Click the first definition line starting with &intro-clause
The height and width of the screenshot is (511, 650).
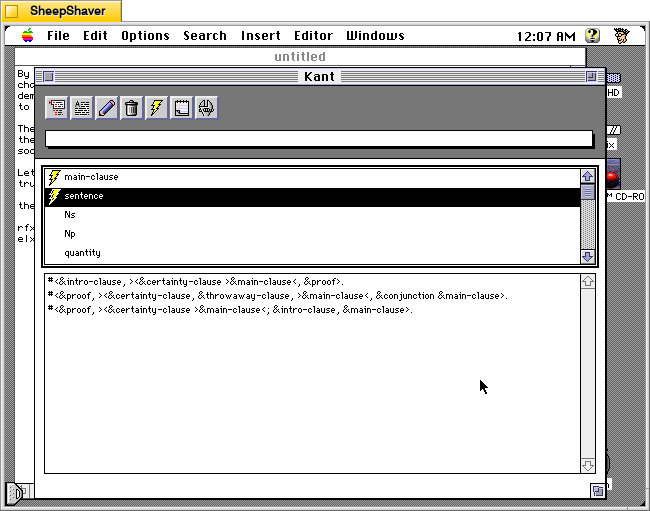coord(196,282)
